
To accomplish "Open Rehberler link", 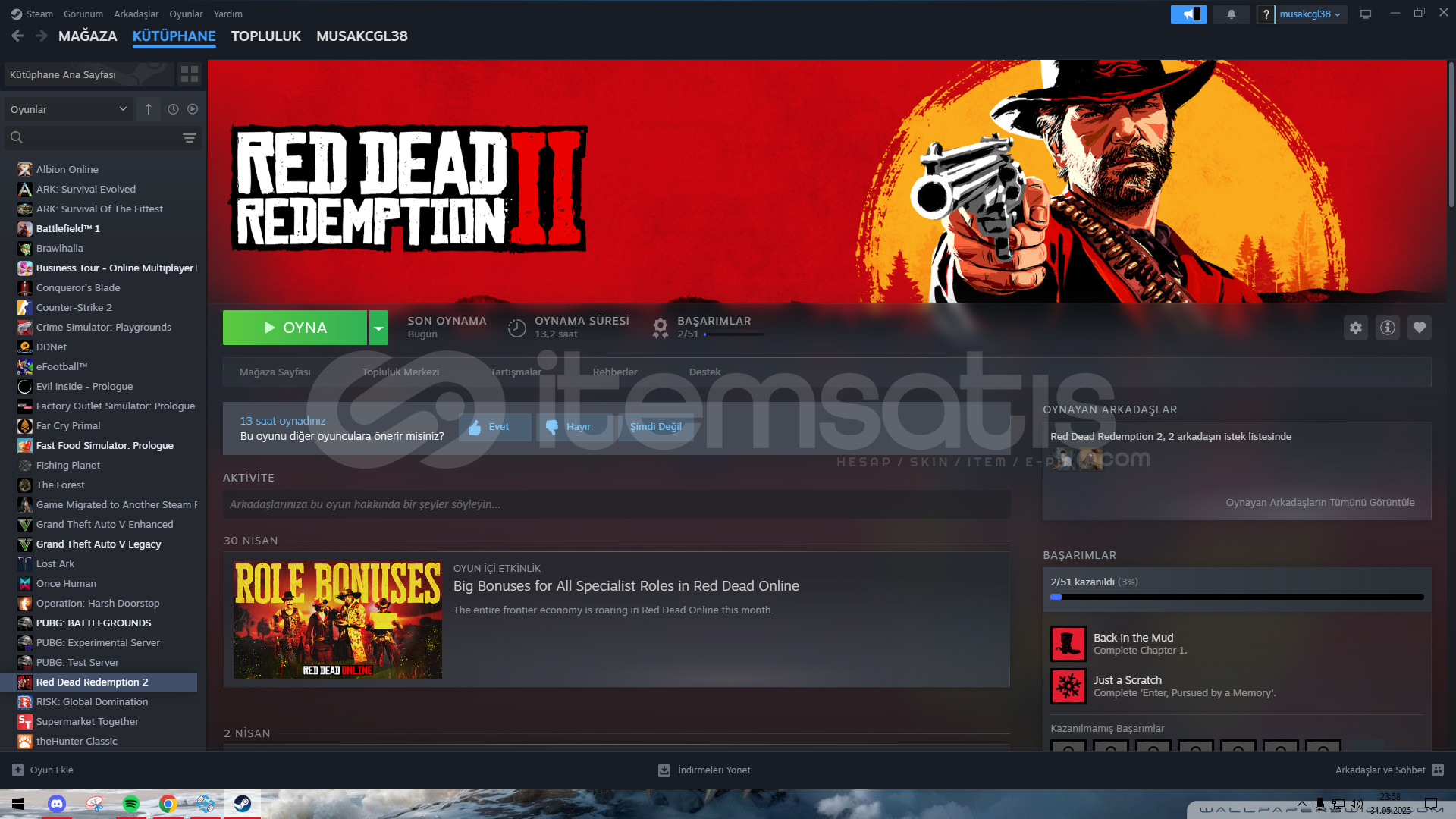I will tap(615, 372).
